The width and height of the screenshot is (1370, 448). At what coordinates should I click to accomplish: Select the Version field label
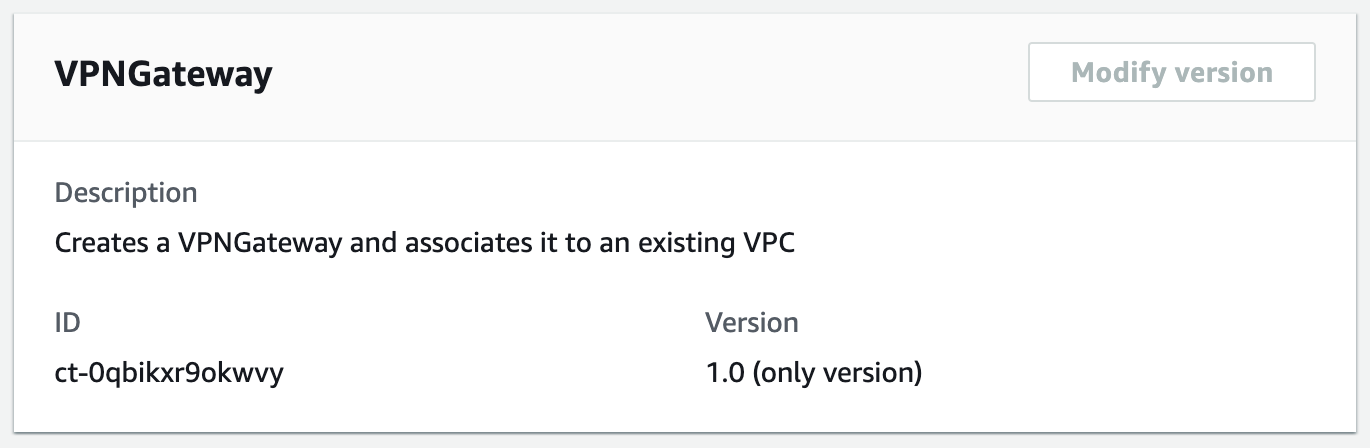click(x=752, y=323)
